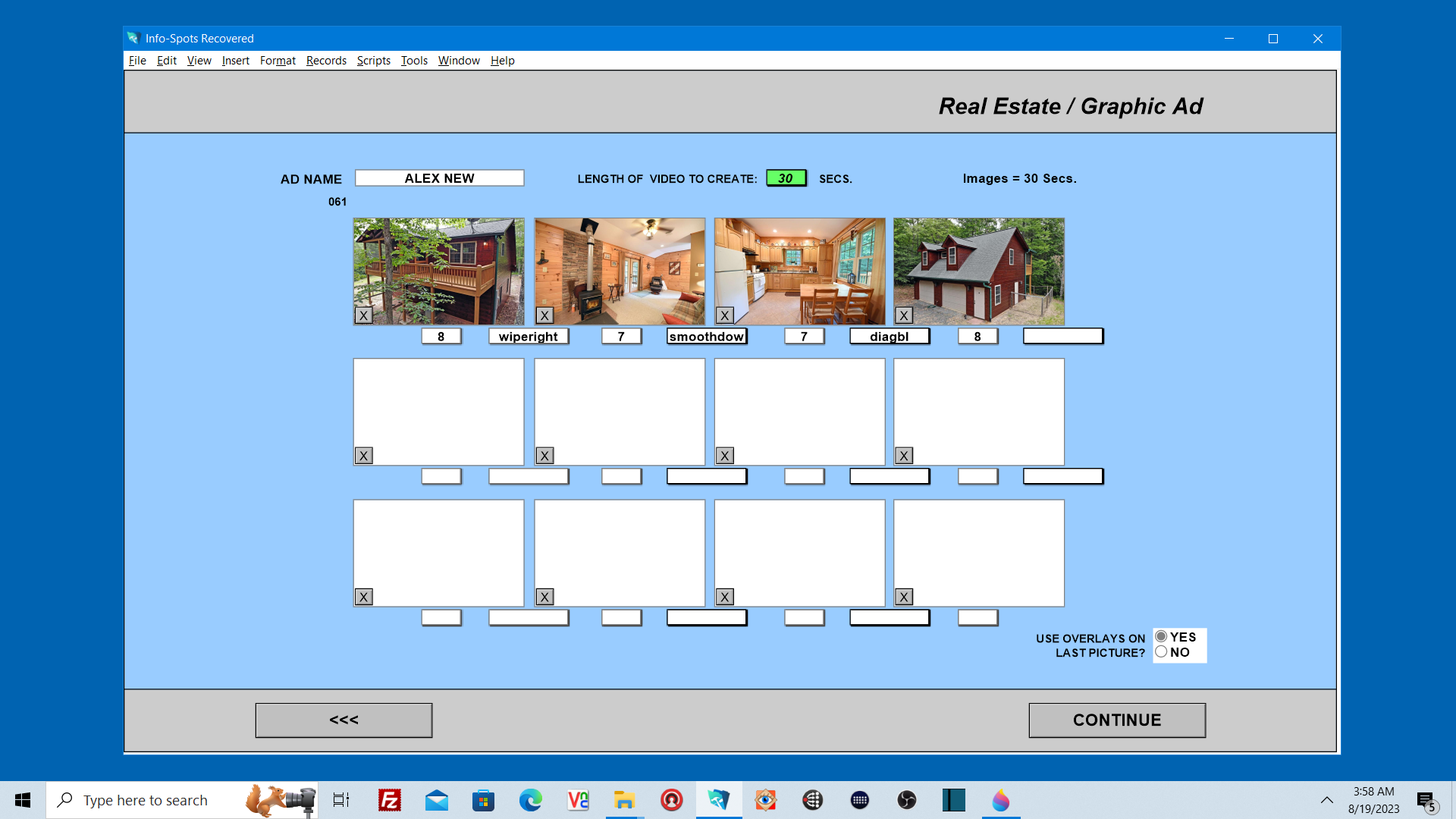Click the empty transition field after red garage photo
Screen dimensions: 1456x819
pyautogui.click(x=1063, y=336)
